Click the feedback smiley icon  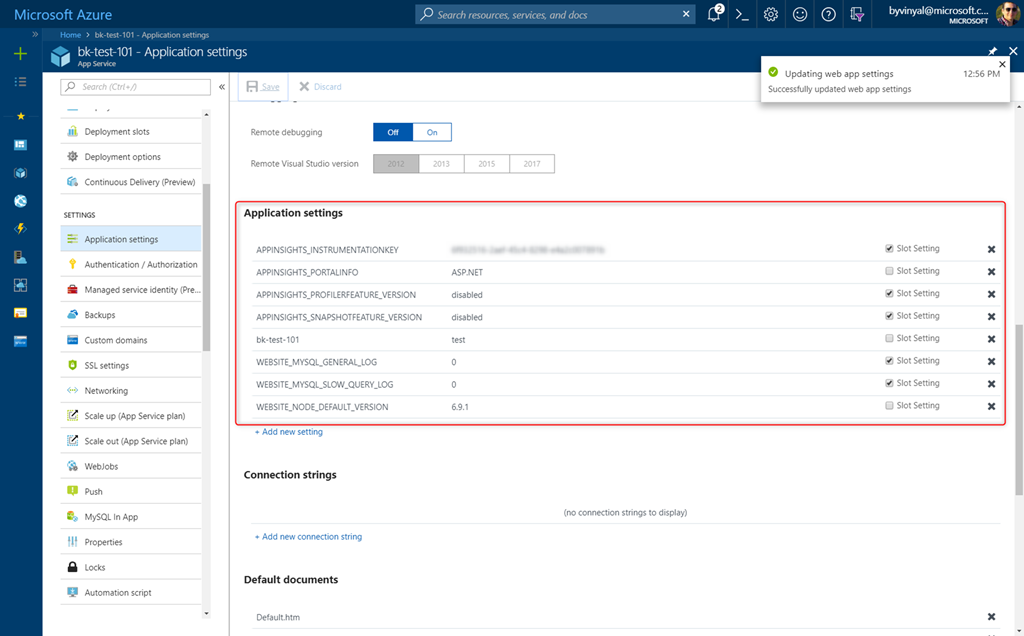[800, 14]
